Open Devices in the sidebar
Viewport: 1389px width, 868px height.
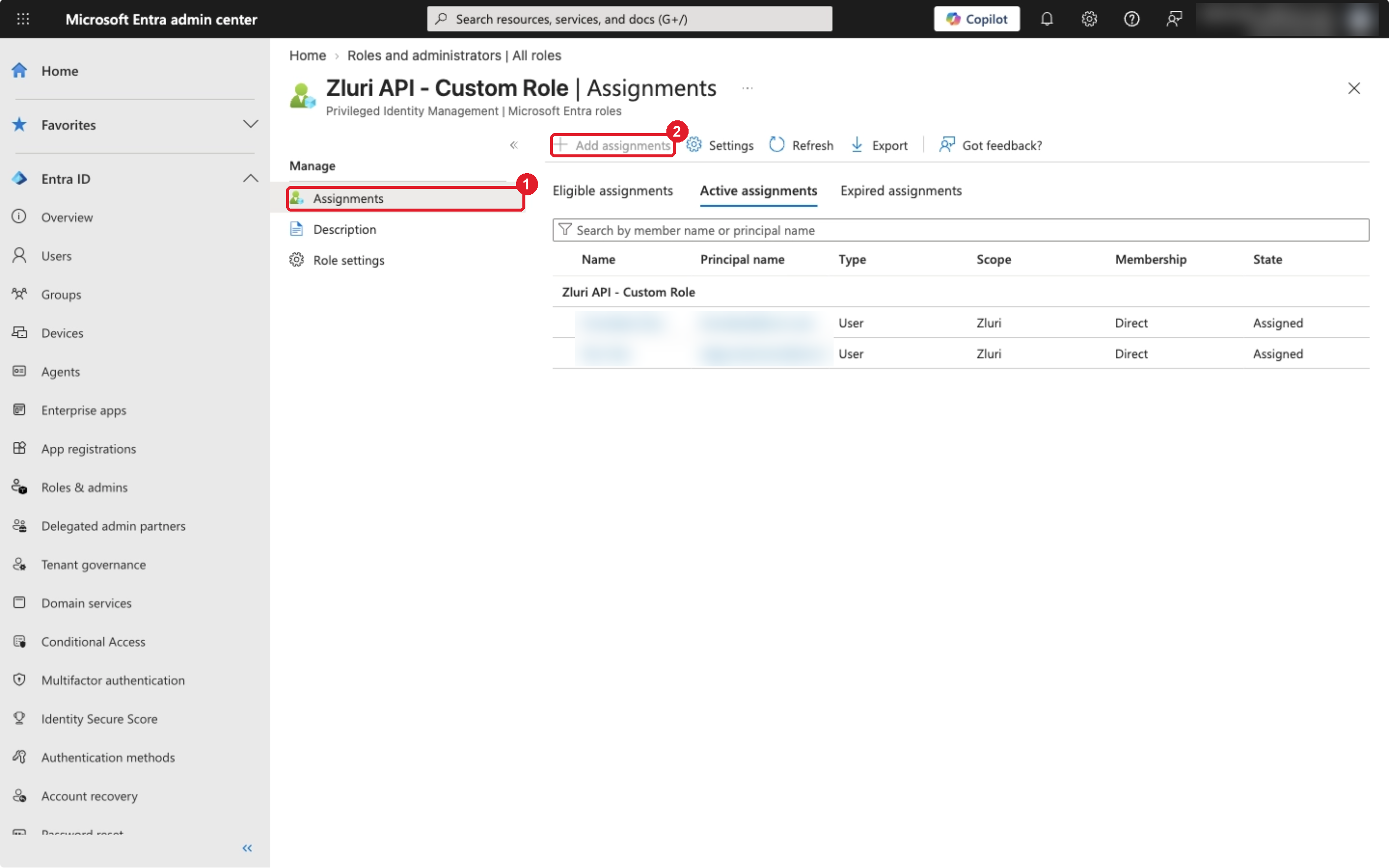[x=62, y=332]
